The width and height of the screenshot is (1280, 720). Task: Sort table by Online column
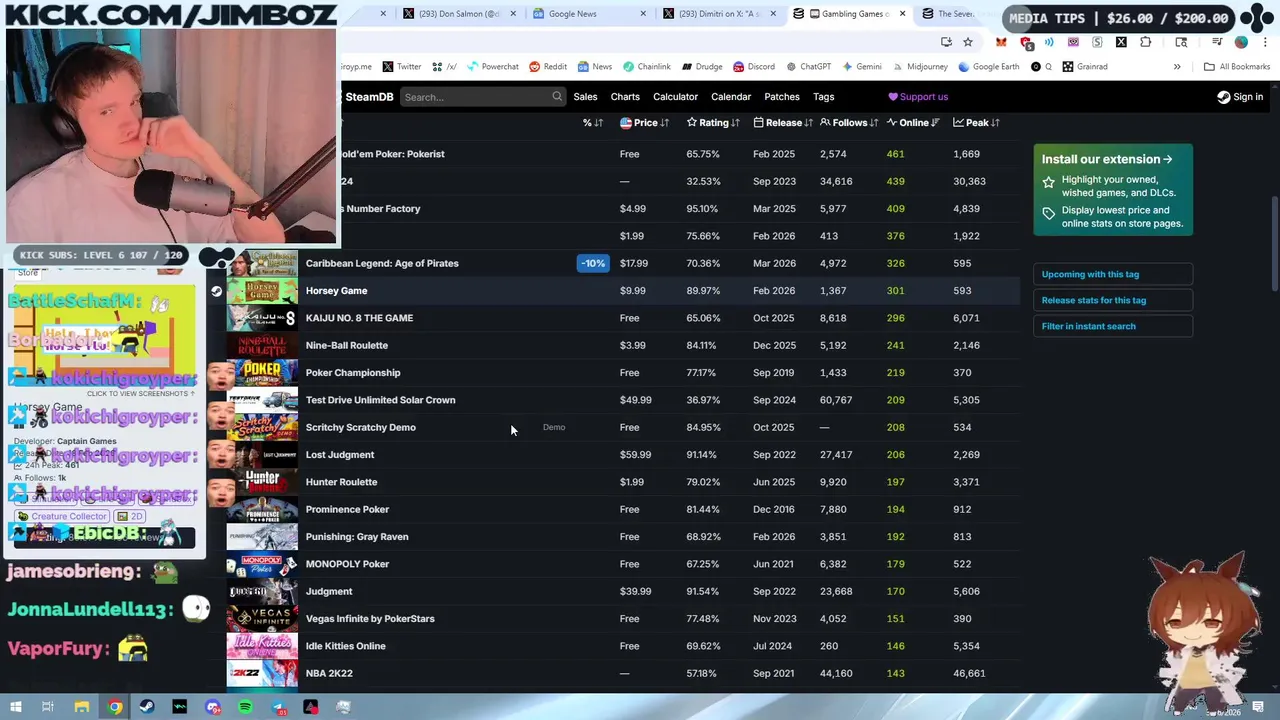point(913,123)
